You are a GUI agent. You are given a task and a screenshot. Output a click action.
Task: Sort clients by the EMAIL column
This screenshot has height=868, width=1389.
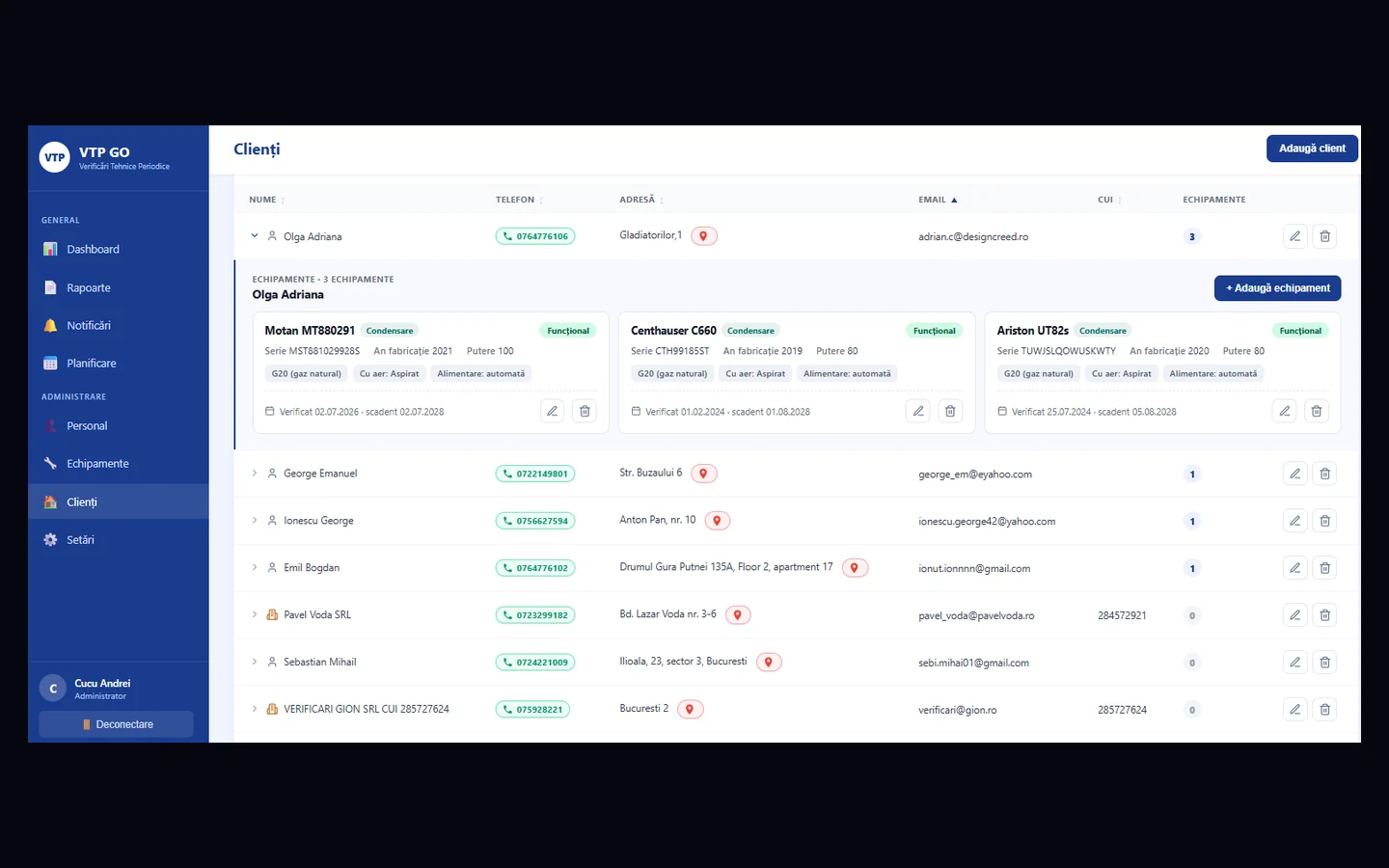click(938, 200)
